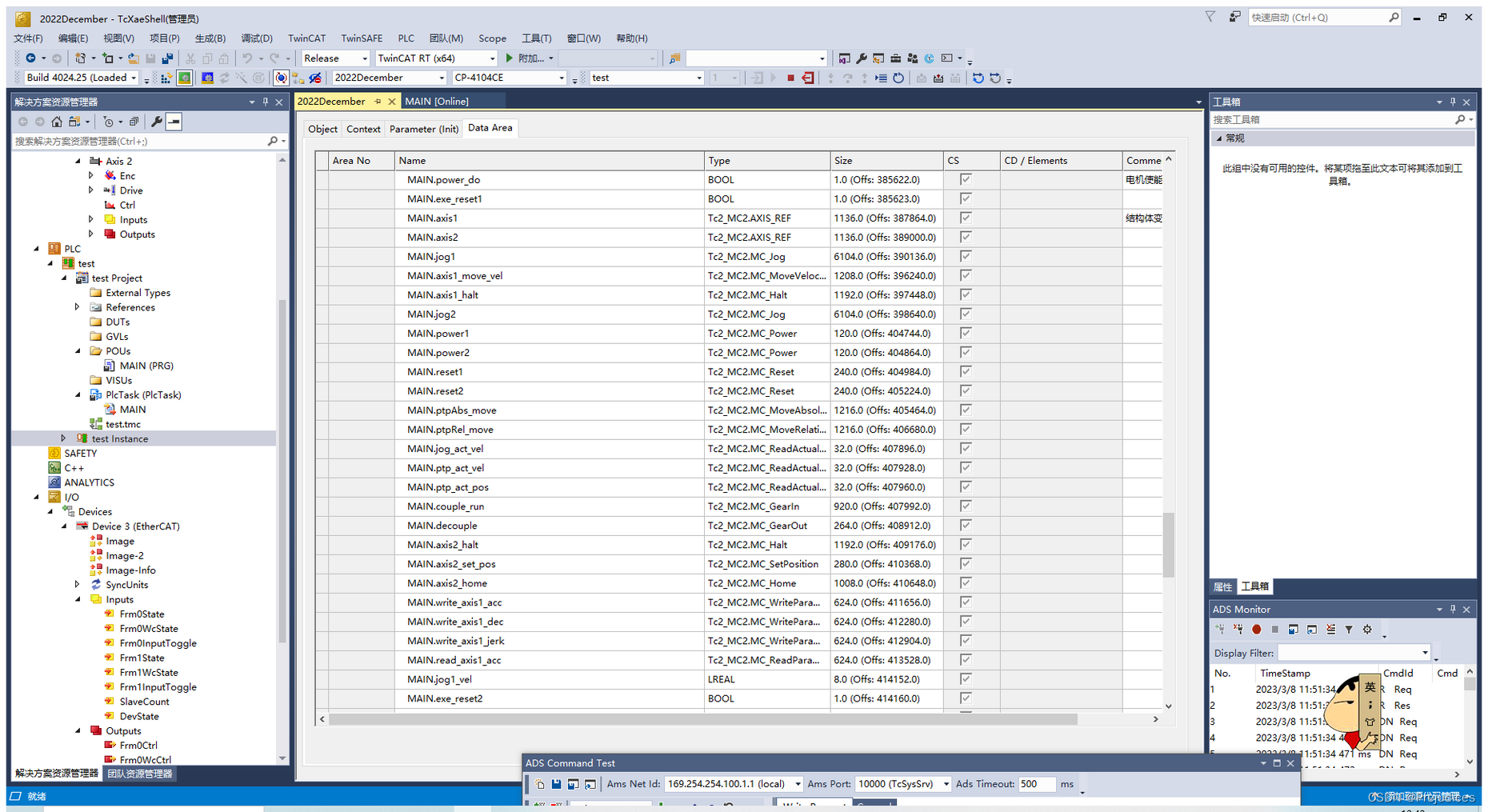The width and height of the screenshot is (1488, 812).
Task: Switch to the MAIN [Online] tab
Action: [x=438, y=101]
